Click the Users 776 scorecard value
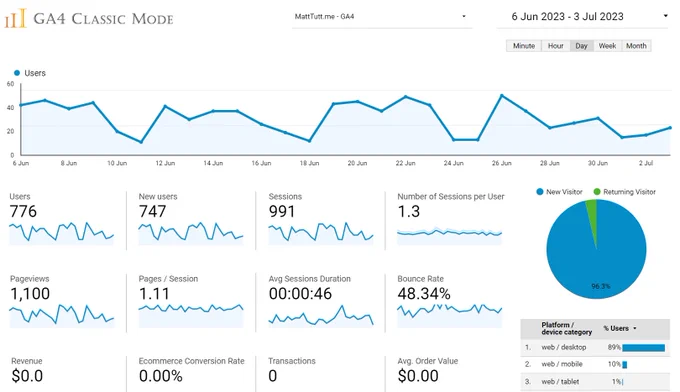 coord(23,212)
